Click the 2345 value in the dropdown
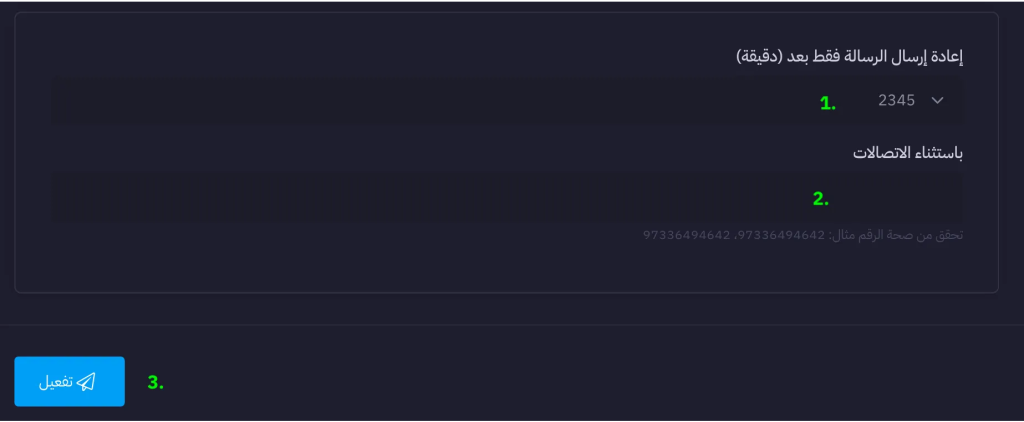Screen dimensions: 1024x422 point(896,101)
